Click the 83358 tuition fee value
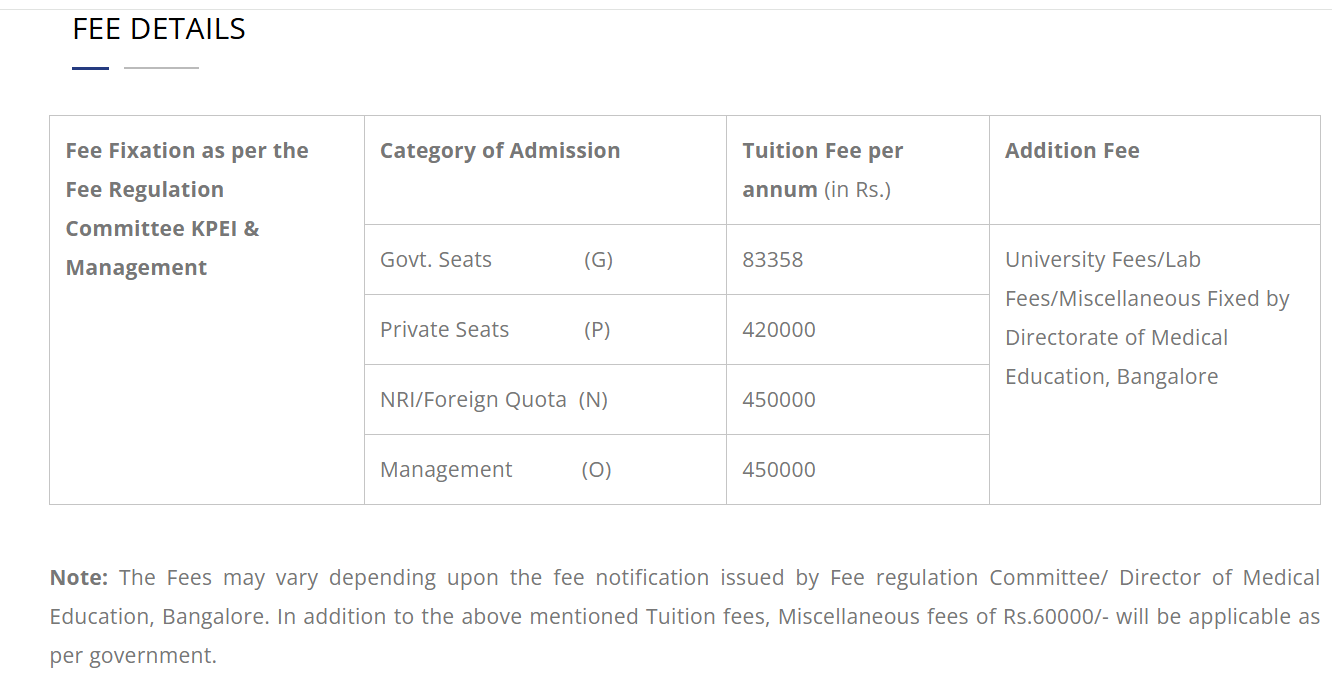 772,260
